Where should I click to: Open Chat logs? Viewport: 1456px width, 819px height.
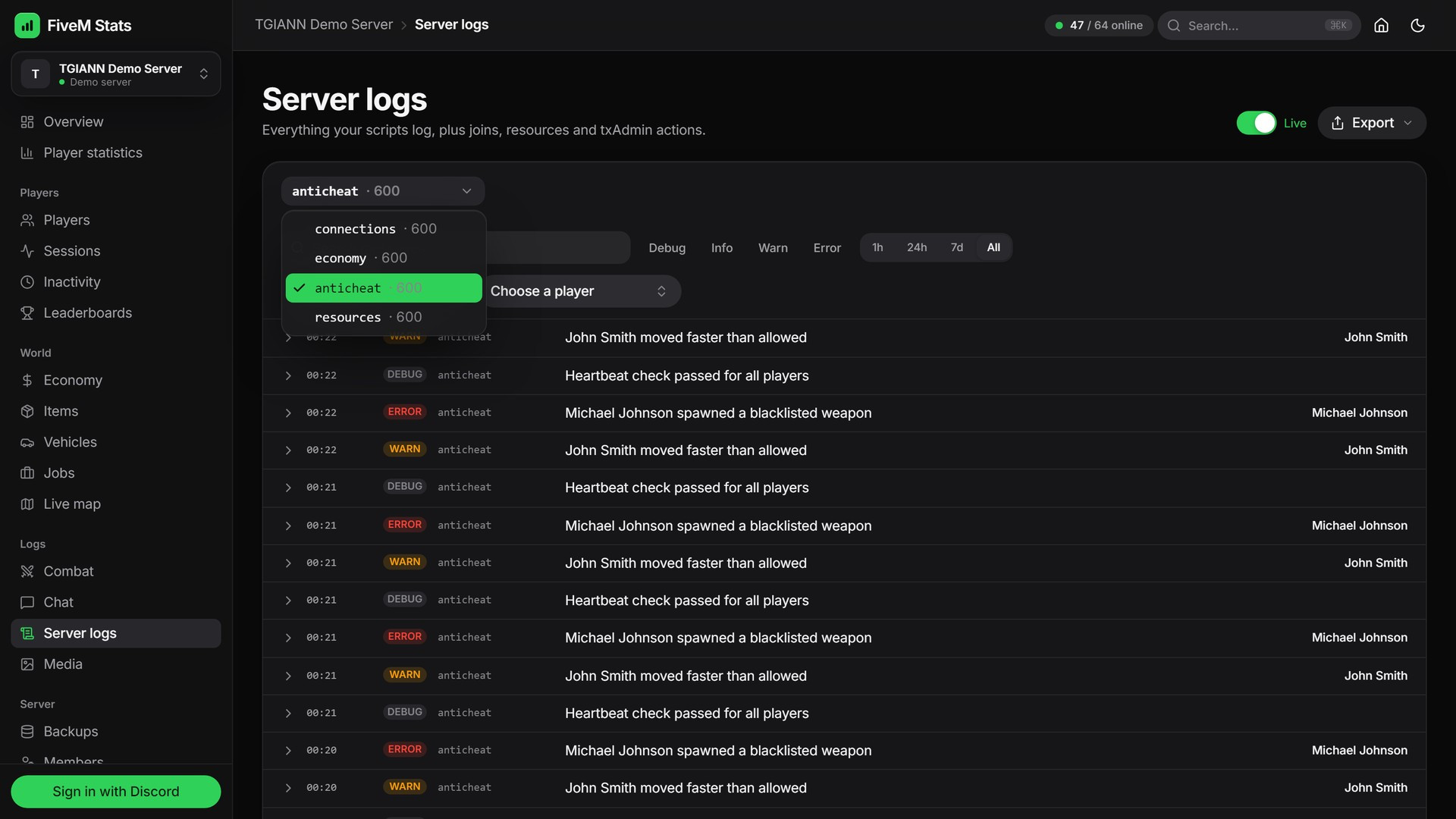point(116,602)
